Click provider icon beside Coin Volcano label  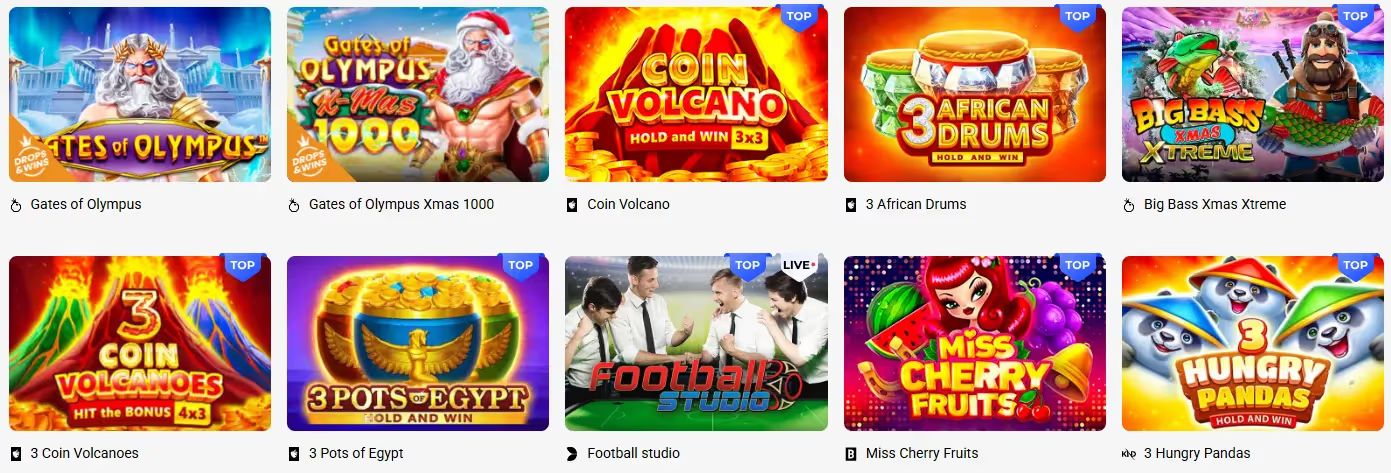[572, 205]
